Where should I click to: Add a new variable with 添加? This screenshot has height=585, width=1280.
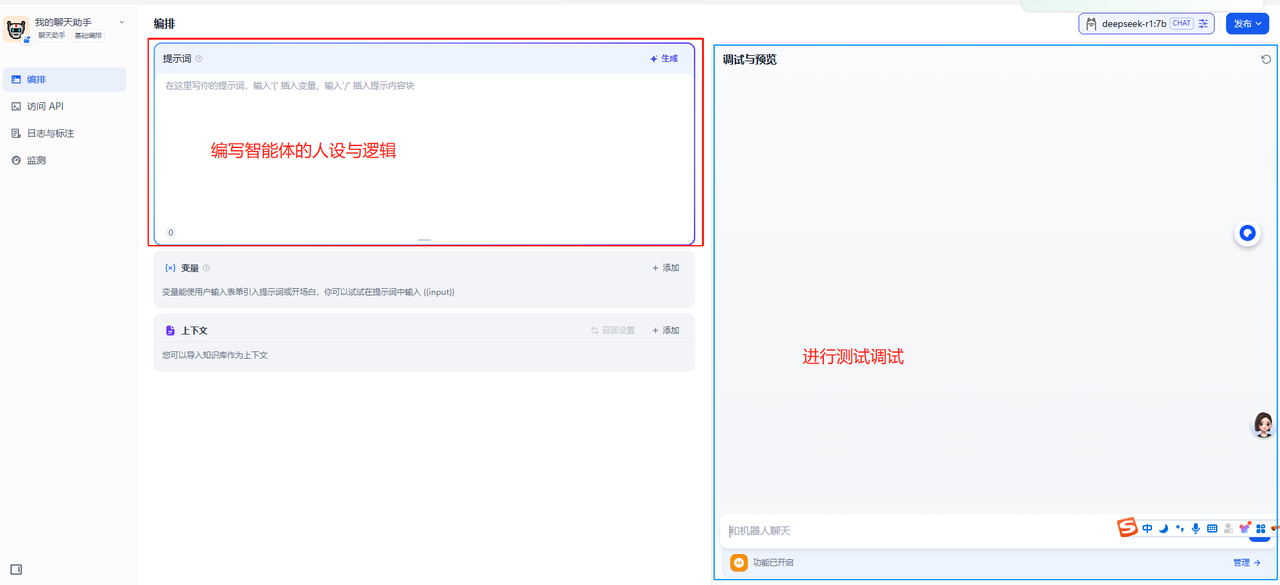point(666,268)
